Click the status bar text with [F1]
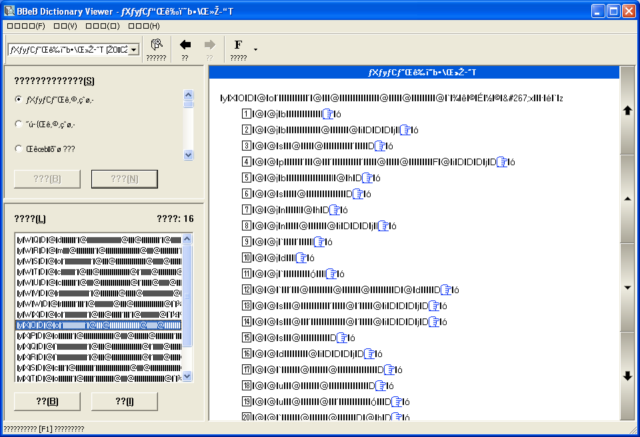 click(x=44, y=429)
